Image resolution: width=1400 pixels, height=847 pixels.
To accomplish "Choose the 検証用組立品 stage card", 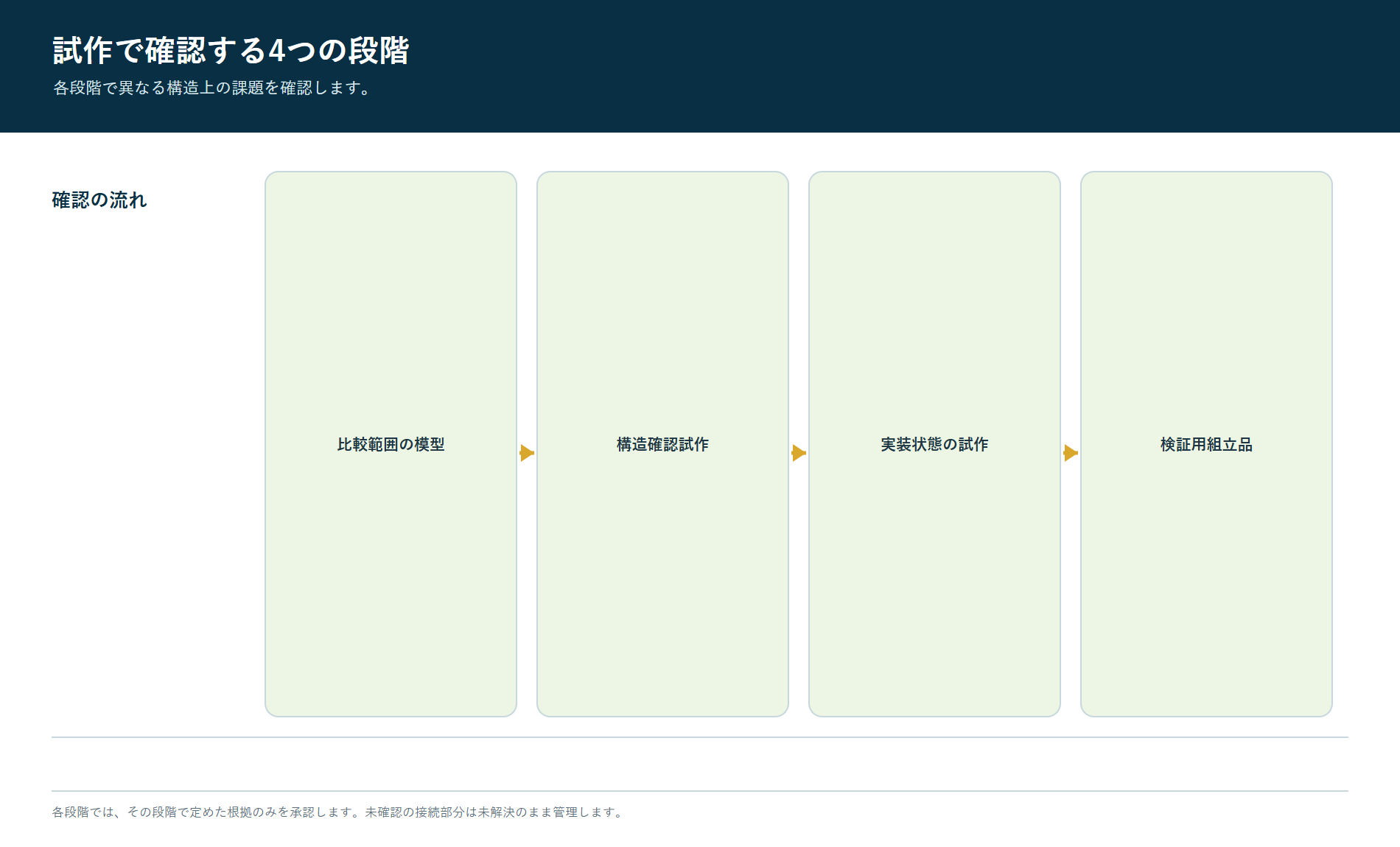I will click(1206, 444).
